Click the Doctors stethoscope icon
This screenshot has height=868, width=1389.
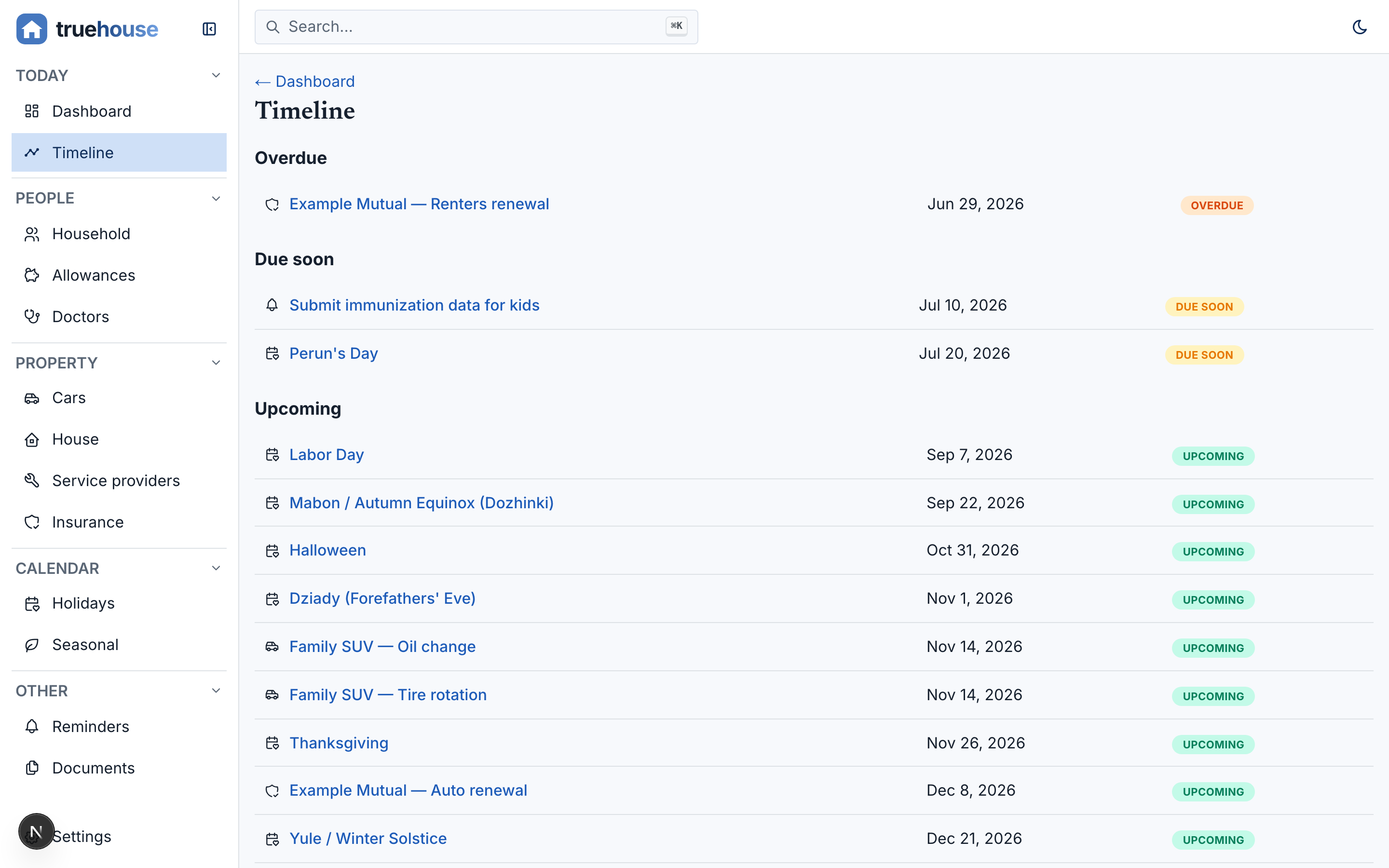point(31,316)
